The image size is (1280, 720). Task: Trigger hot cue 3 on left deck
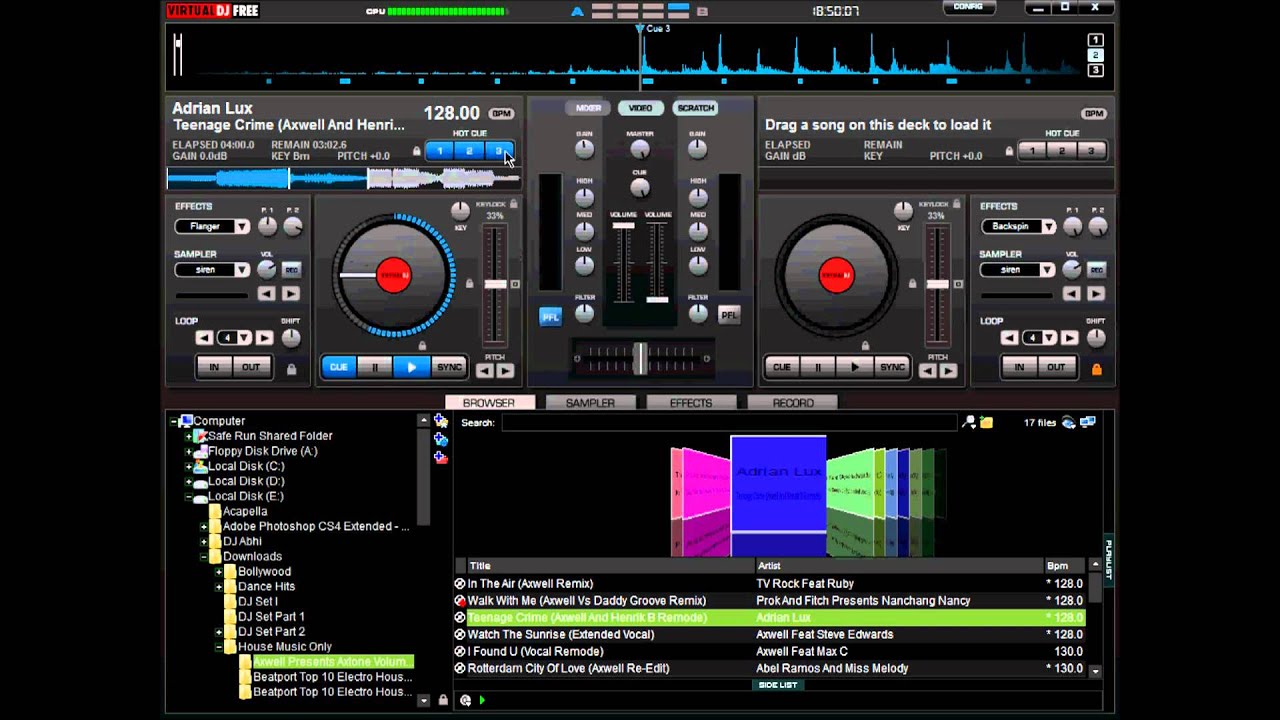[498, 151]
